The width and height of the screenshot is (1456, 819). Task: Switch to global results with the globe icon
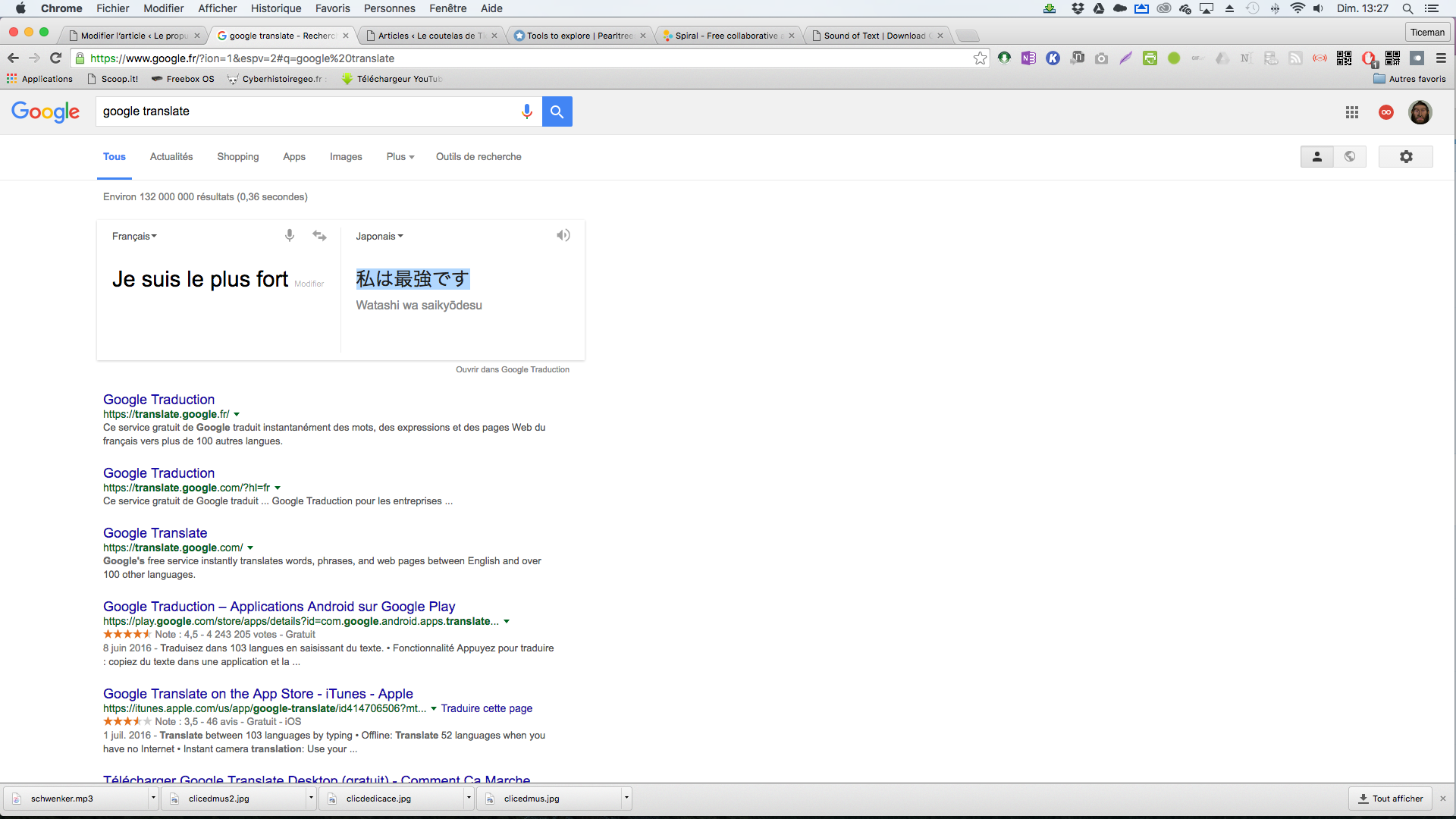(1350, 156)
